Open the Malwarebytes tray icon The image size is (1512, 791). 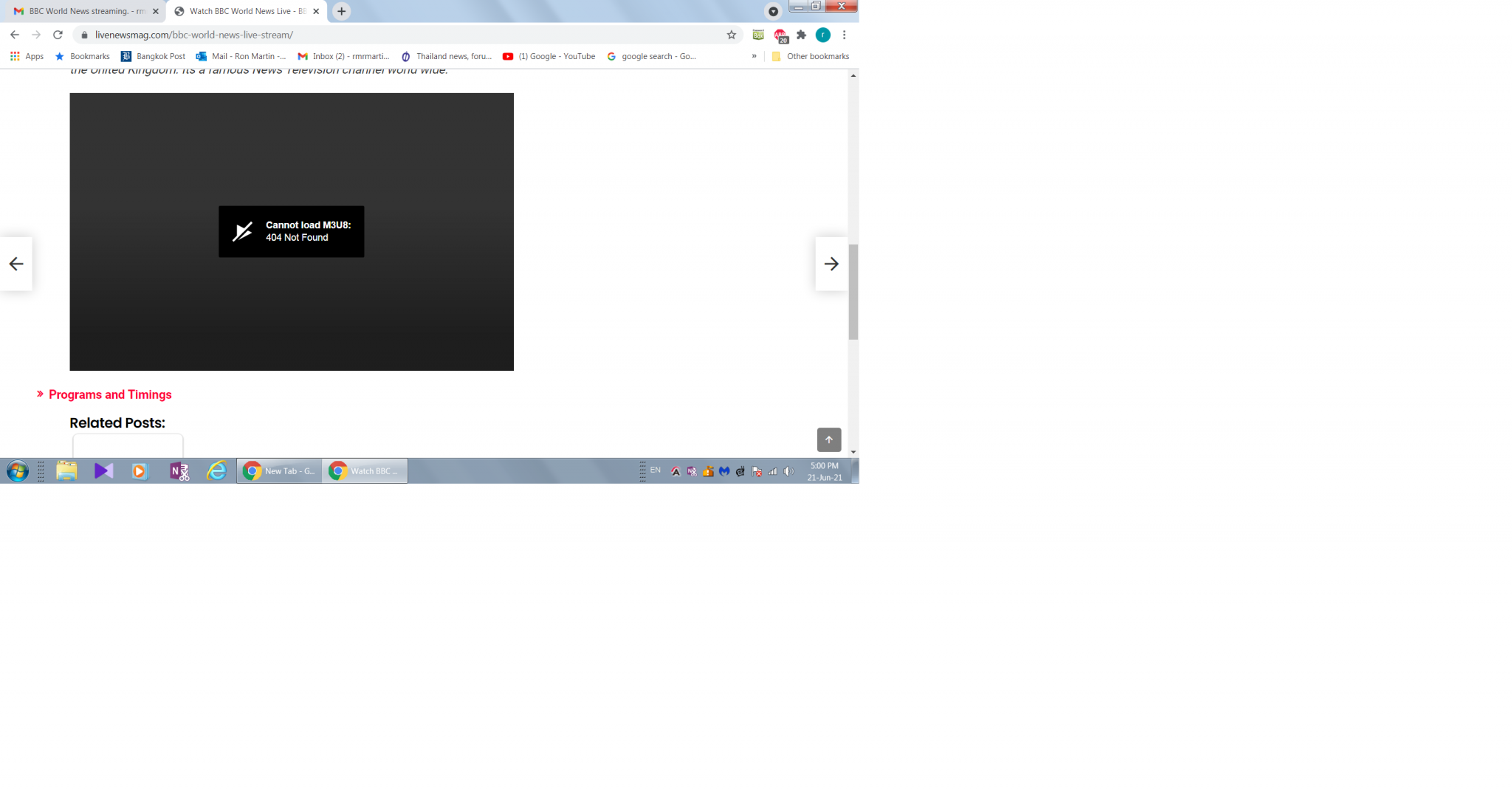724,471
